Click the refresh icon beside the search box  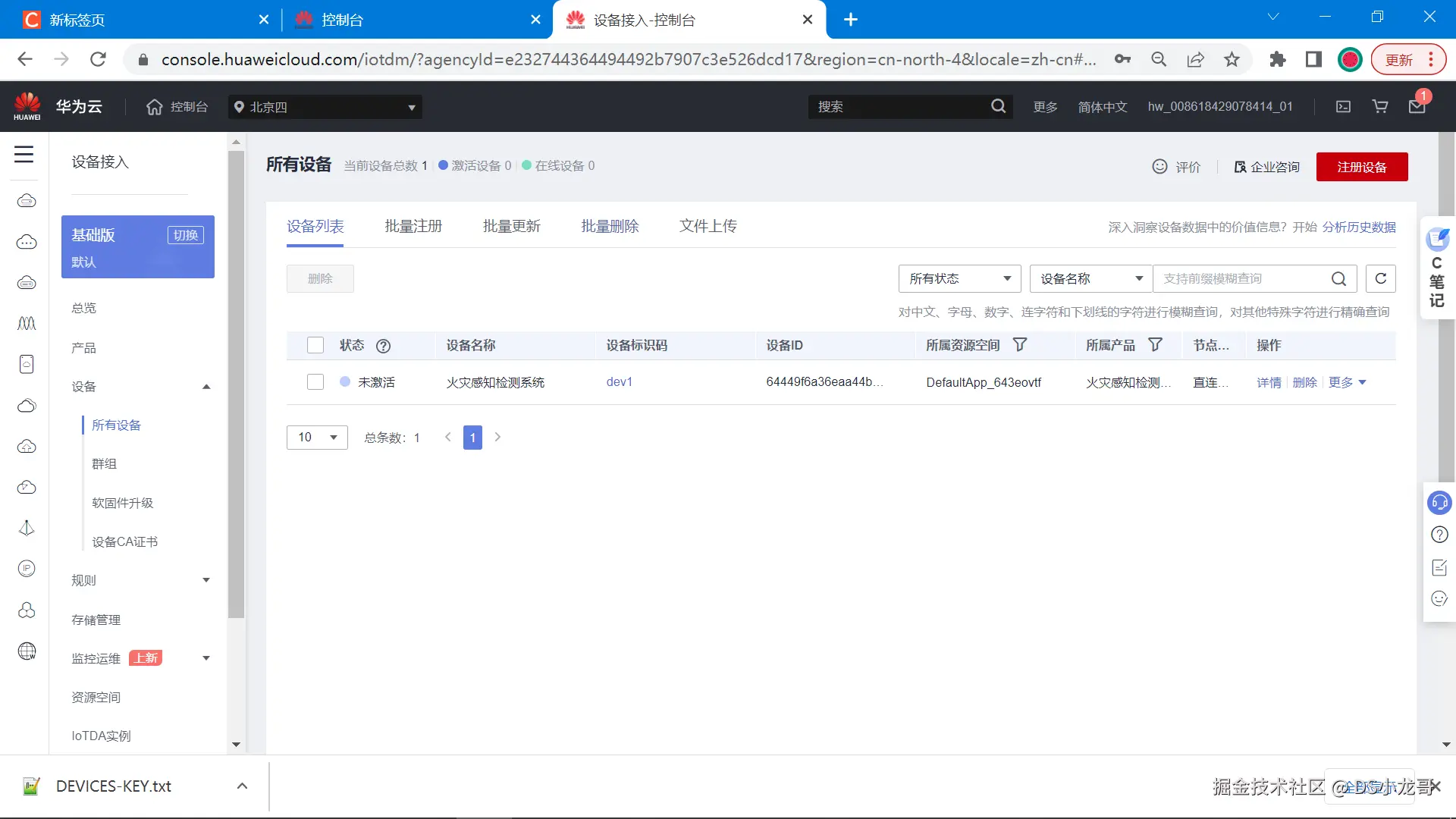(1380, 278)
